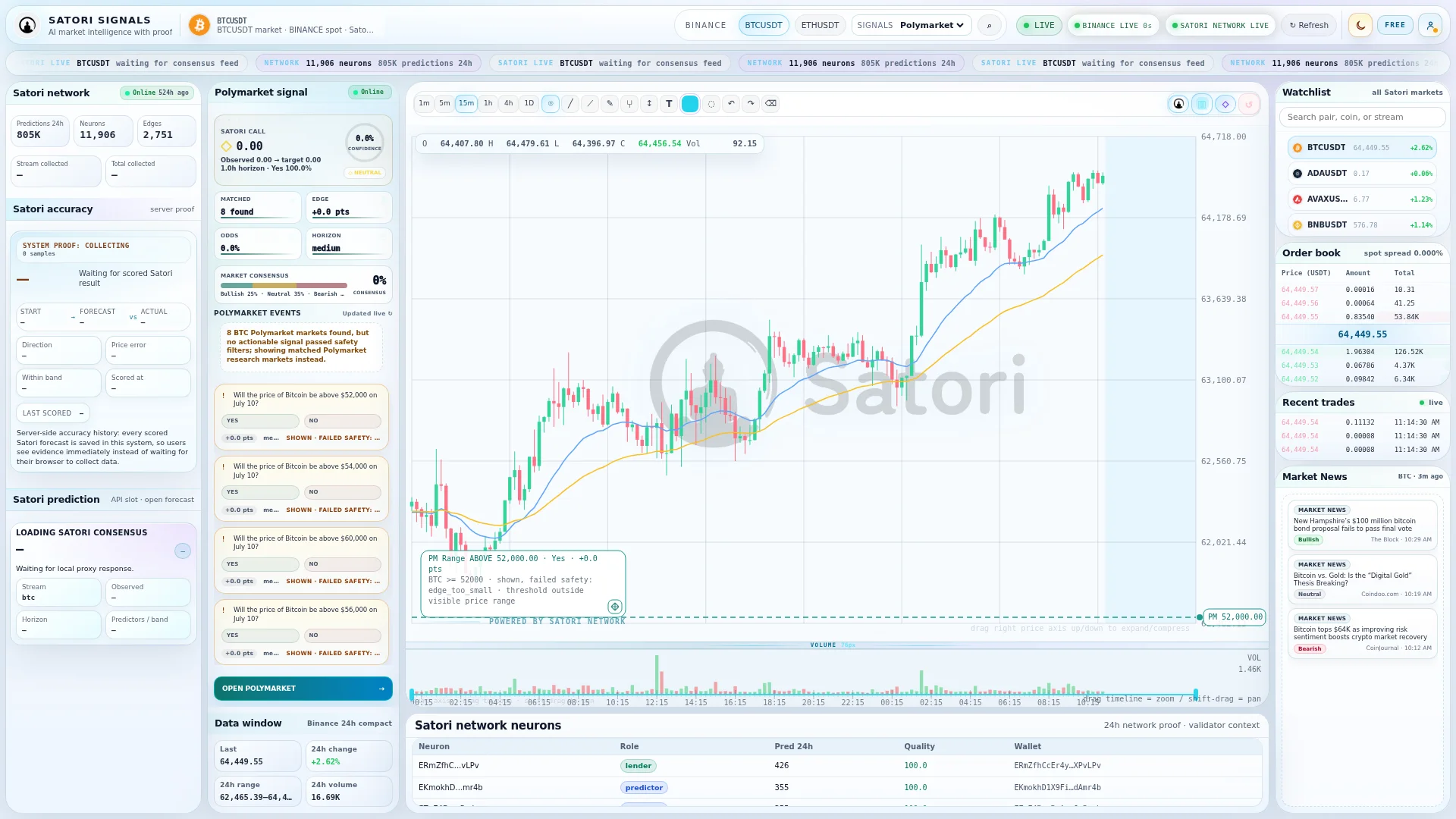
Task: Clear drawings with the erase backspace icon
Action: [770, 104]
